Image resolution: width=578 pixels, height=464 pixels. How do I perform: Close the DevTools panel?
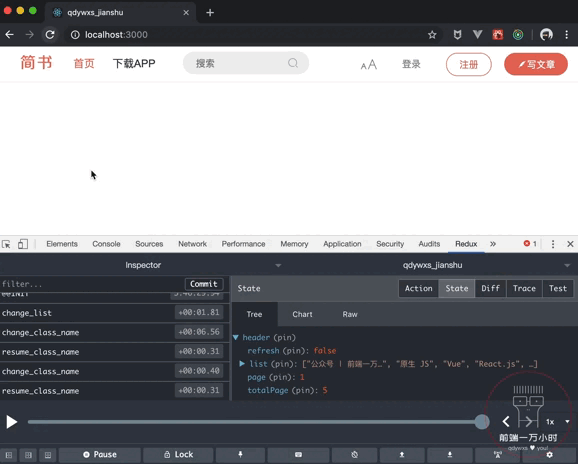pos(570,244)
